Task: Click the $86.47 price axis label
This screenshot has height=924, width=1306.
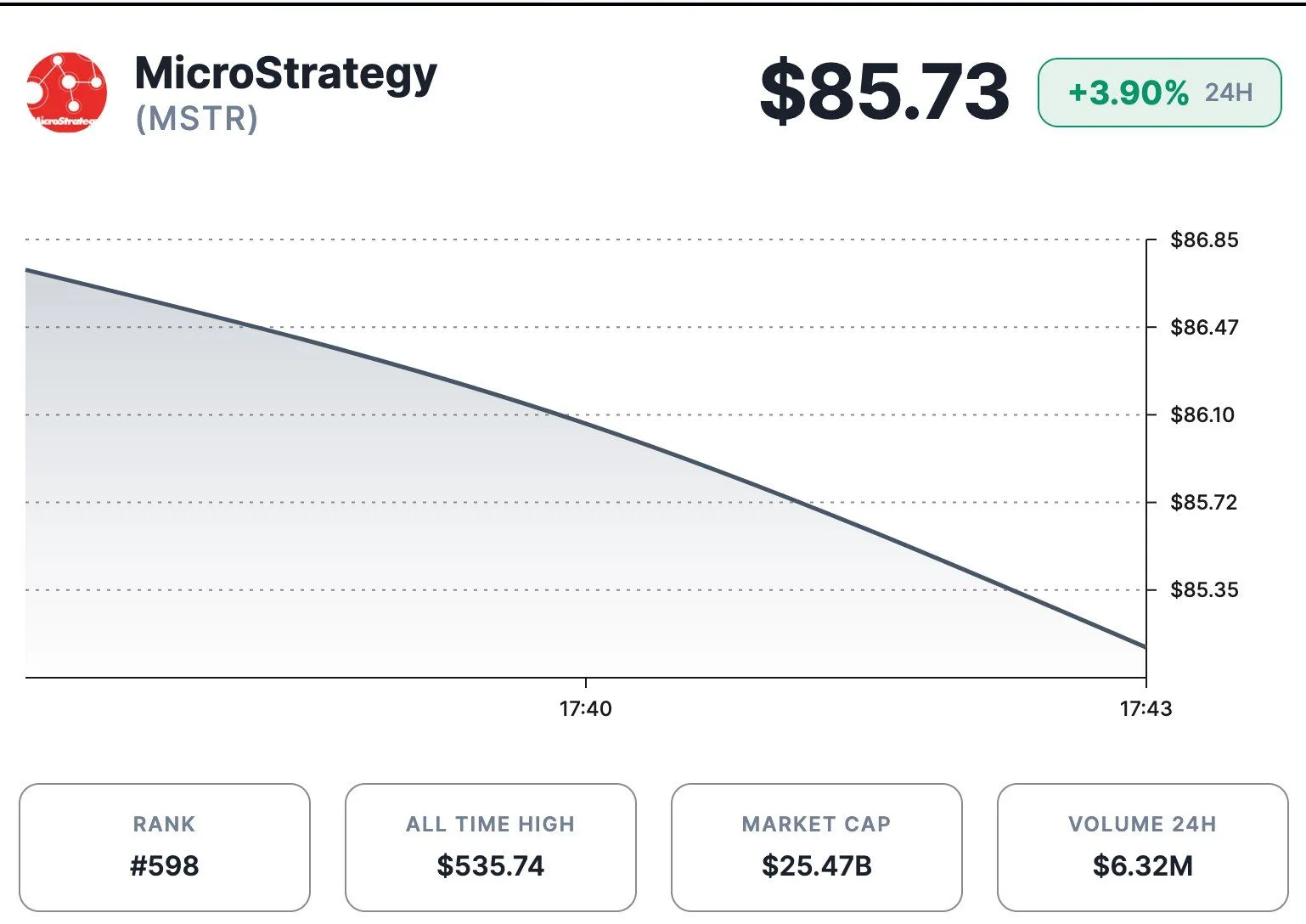Action: click(1204, 327)
